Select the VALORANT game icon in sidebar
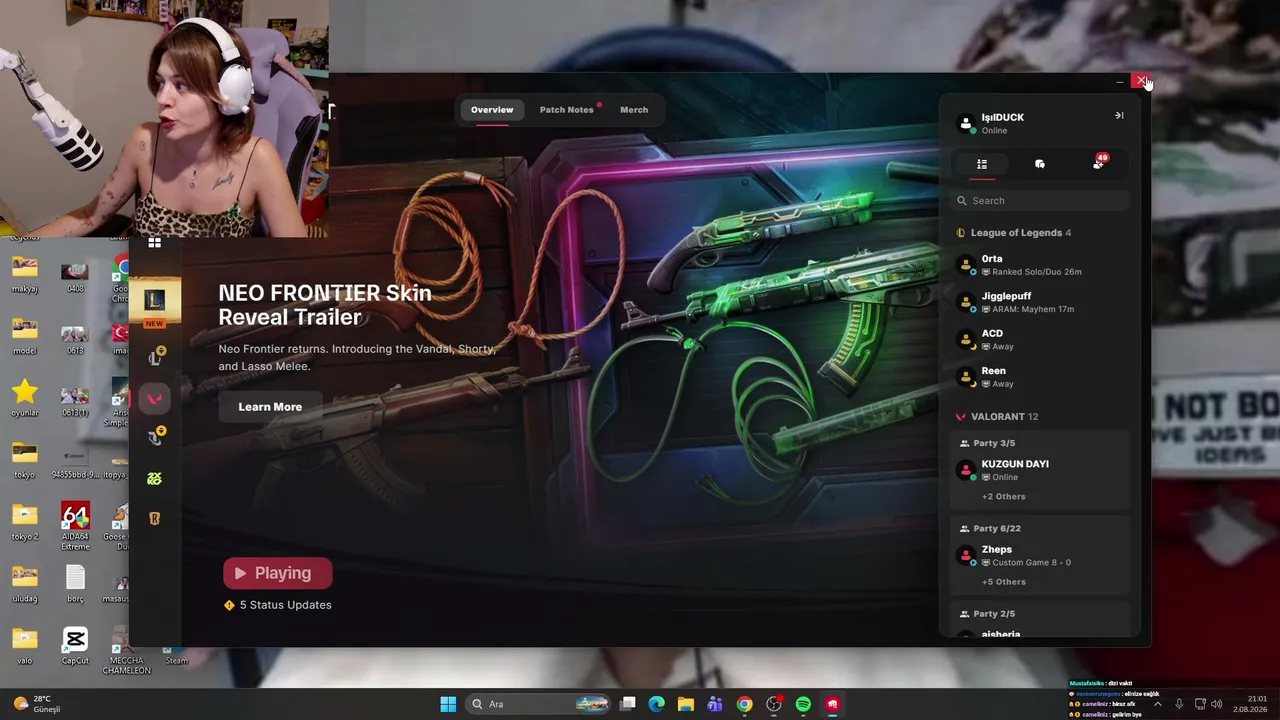This screenshot has height=720, width=1280. (154, 398)
